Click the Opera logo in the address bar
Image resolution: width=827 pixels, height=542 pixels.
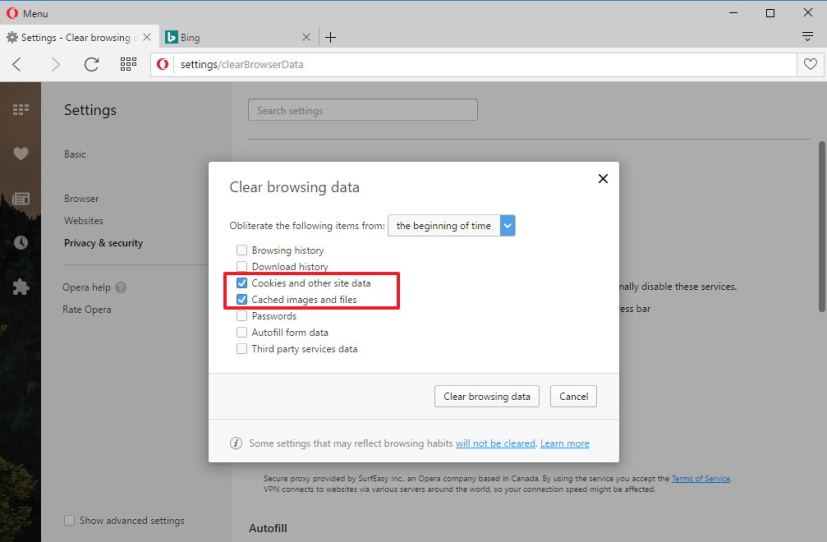pyautogui.click(x=163, y=64)
